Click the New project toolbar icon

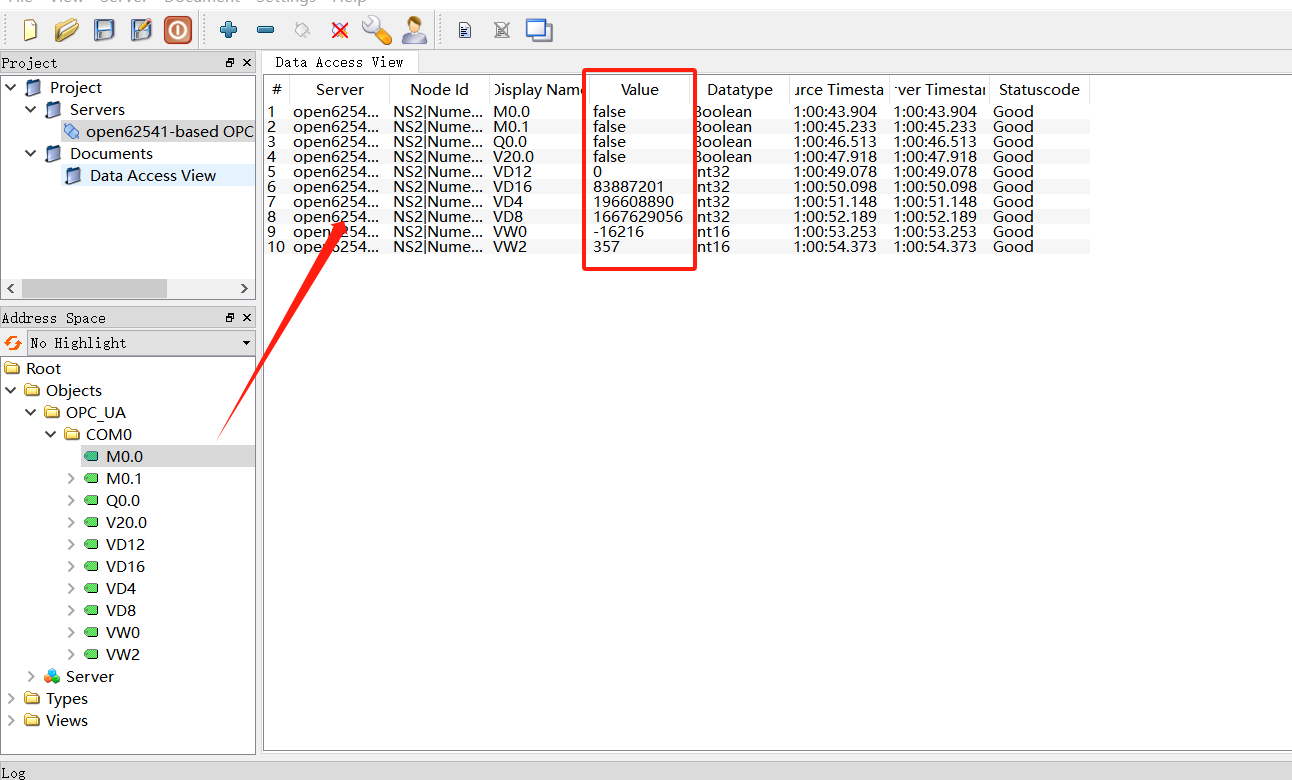tap(30, 31)
